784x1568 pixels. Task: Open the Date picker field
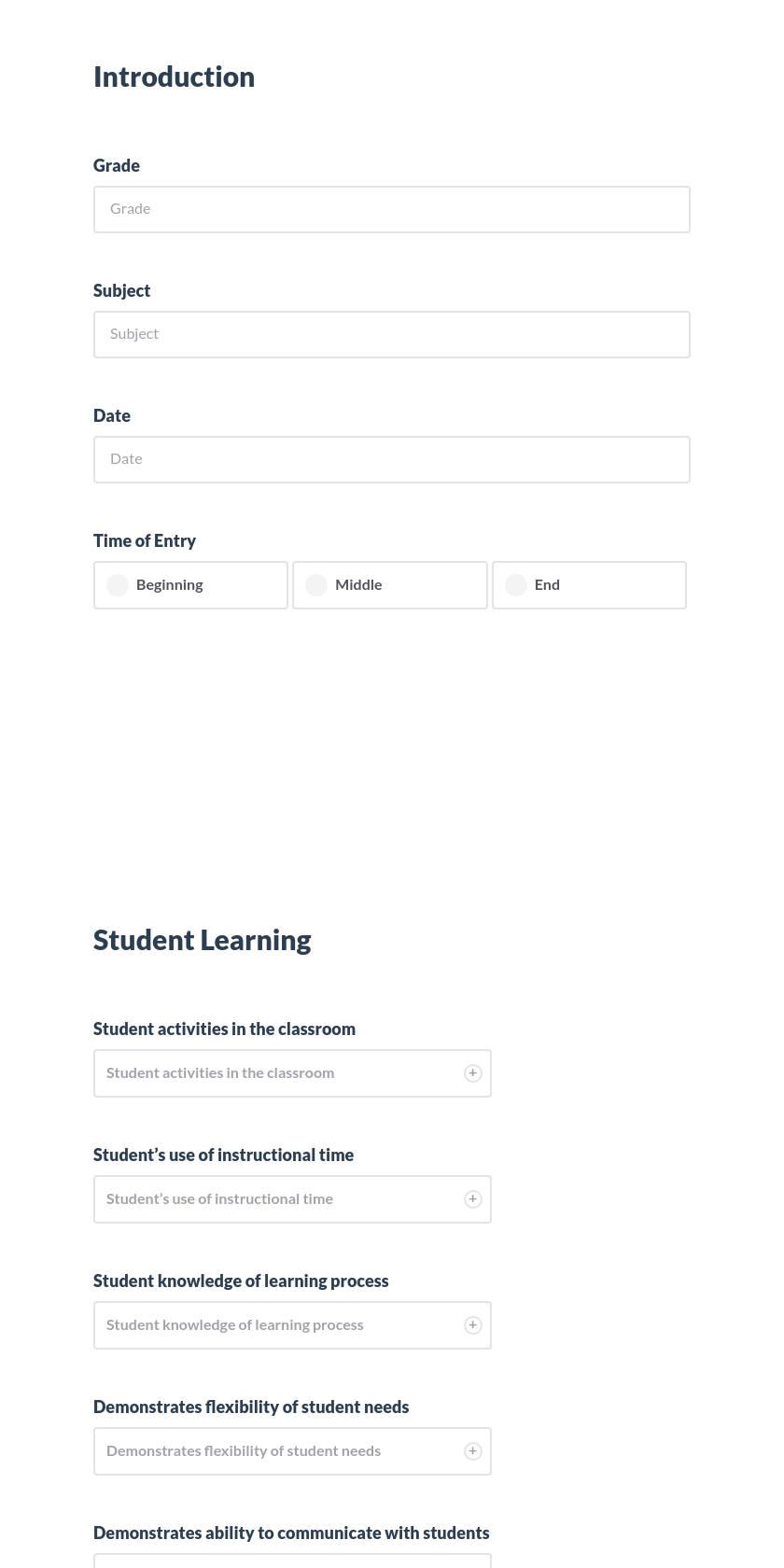[391, 459]
